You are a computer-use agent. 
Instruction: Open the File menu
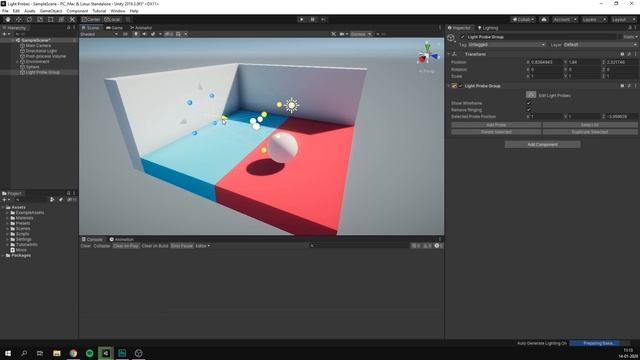tap(5, 11)
